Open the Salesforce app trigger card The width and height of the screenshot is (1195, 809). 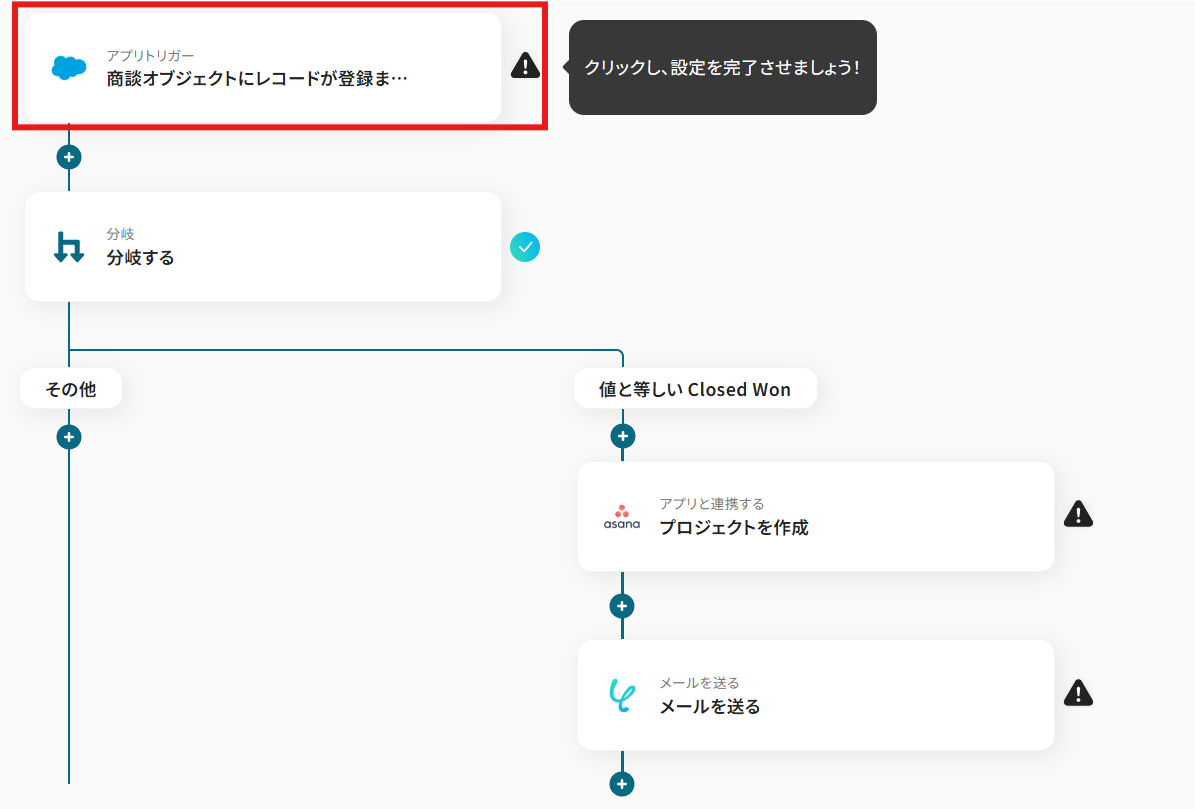pyautogui.click(x=263, y=67)
